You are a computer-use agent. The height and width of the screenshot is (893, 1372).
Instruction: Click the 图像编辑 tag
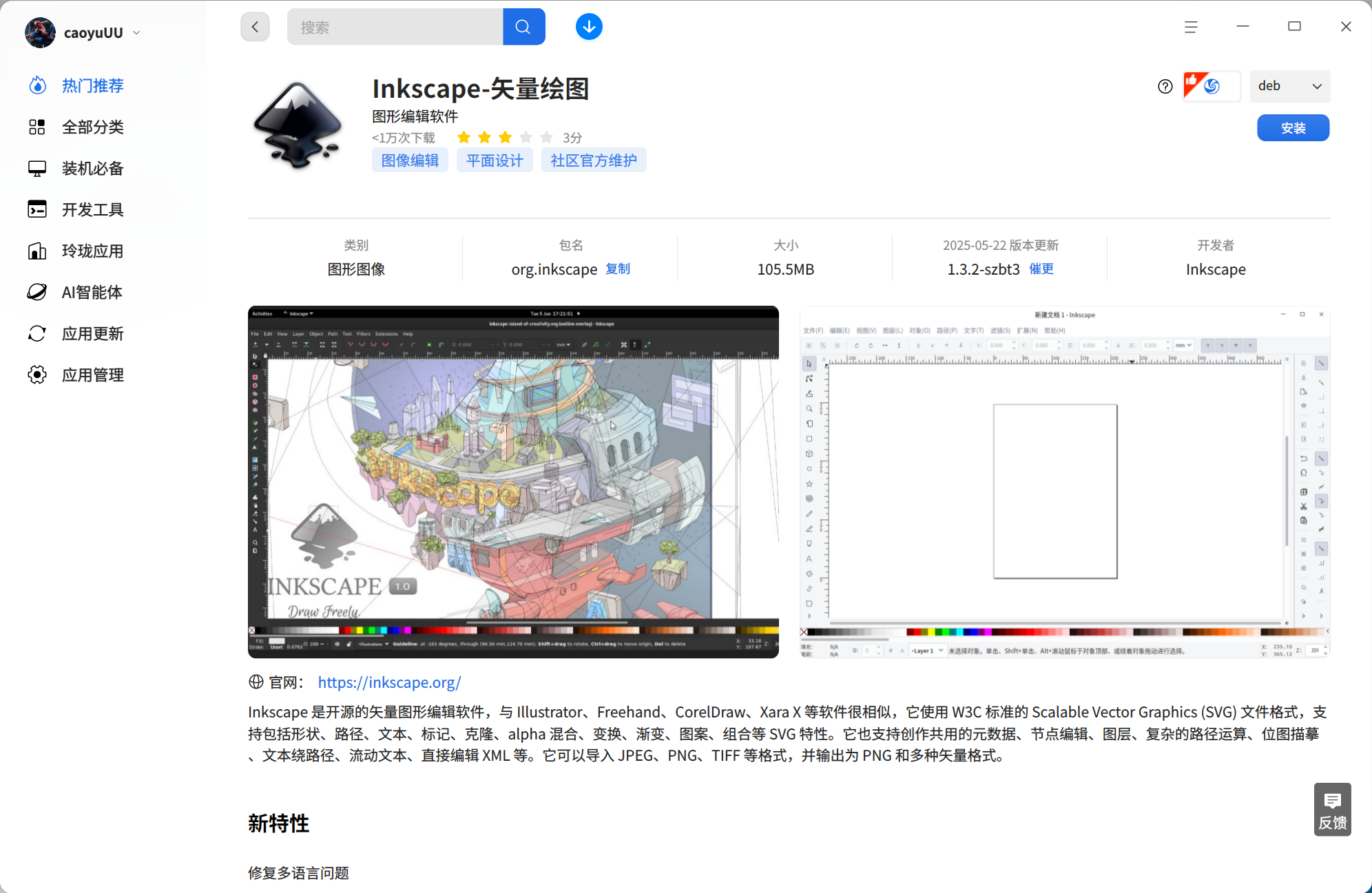pos(410,160)
